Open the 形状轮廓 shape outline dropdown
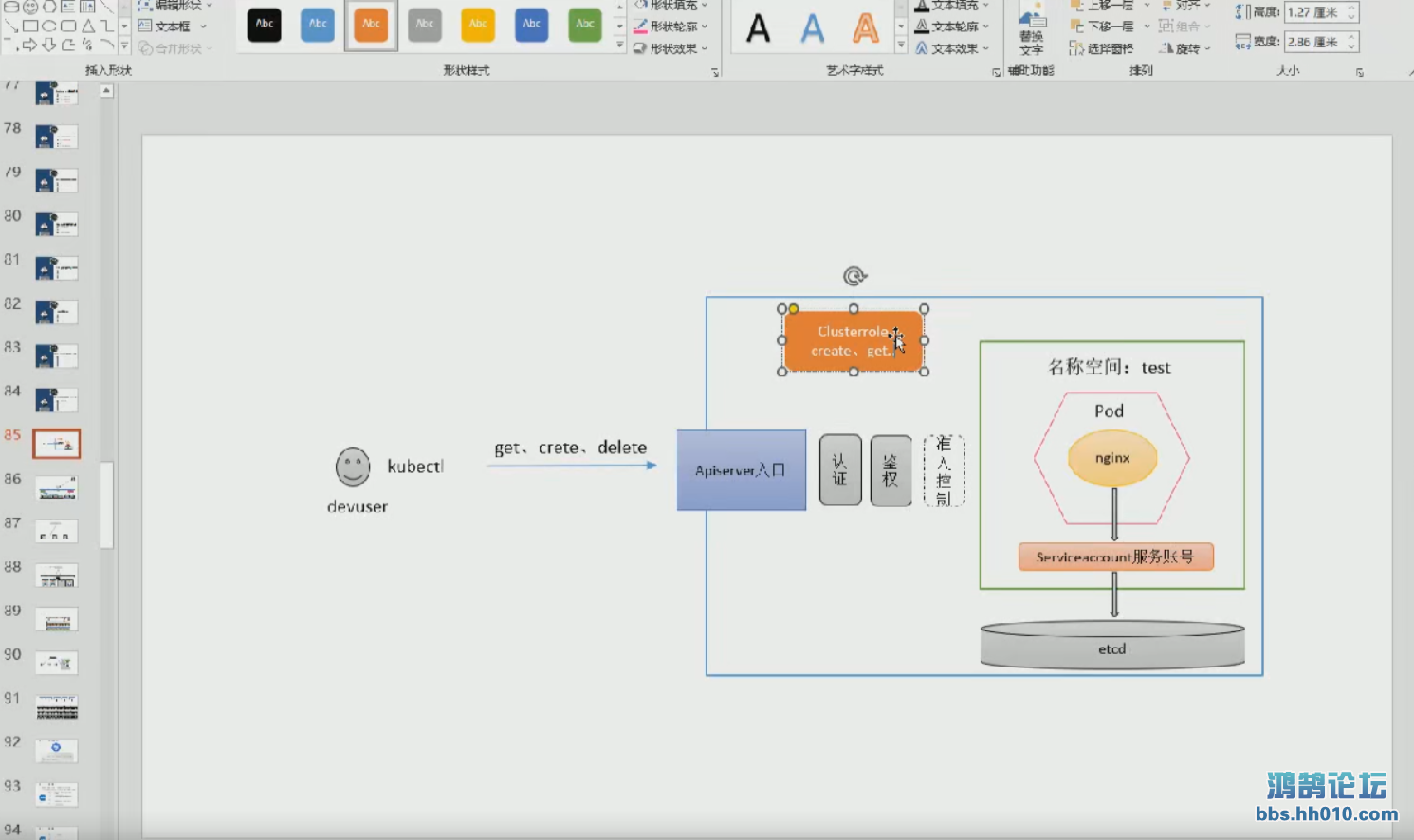Image resolution: width=1414 pixels, height=840 pixels. [x=670, y=27]
